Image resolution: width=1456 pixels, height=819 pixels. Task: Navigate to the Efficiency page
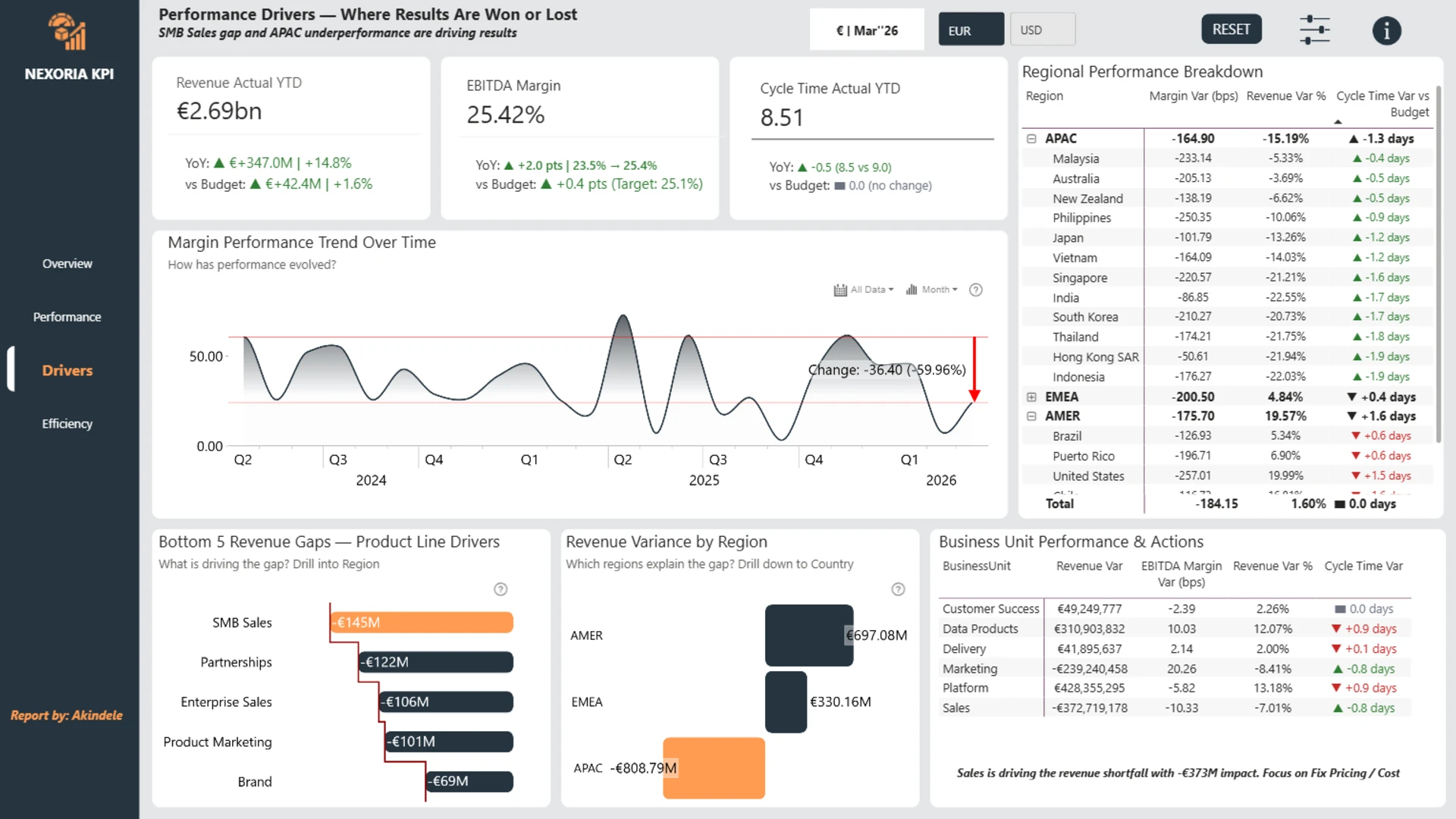[x=67, y=424]
